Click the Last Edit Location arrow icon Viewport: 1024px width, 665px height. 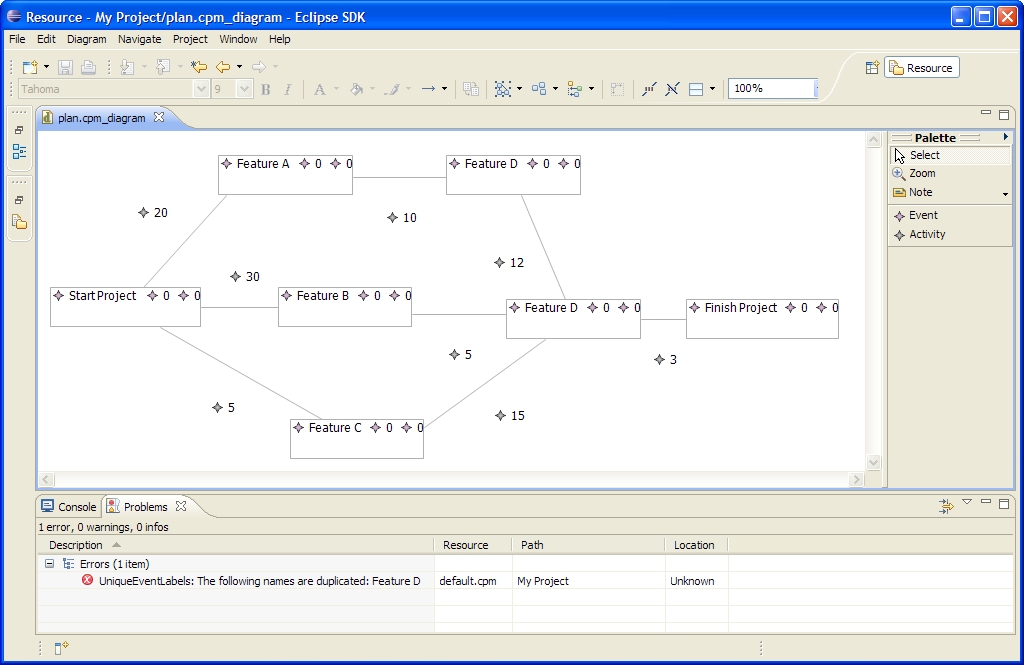pyautogui.click(x=199, y=67)
